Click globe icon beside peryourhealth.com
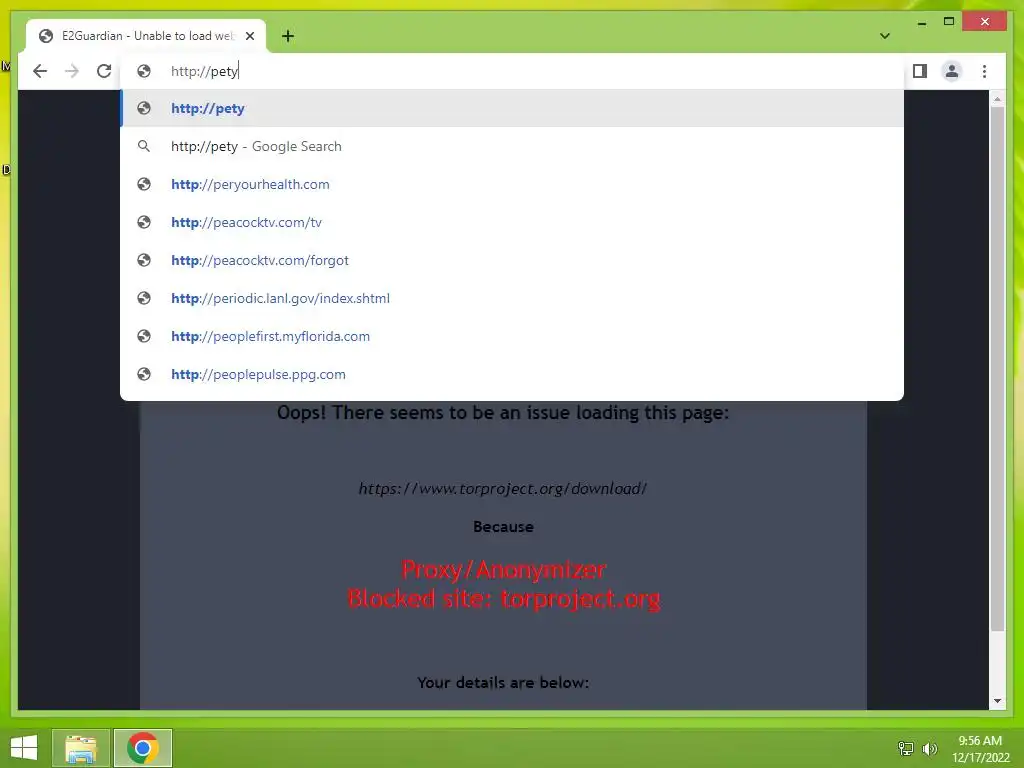Screen dimensions: 1024x768 point(144,184)
